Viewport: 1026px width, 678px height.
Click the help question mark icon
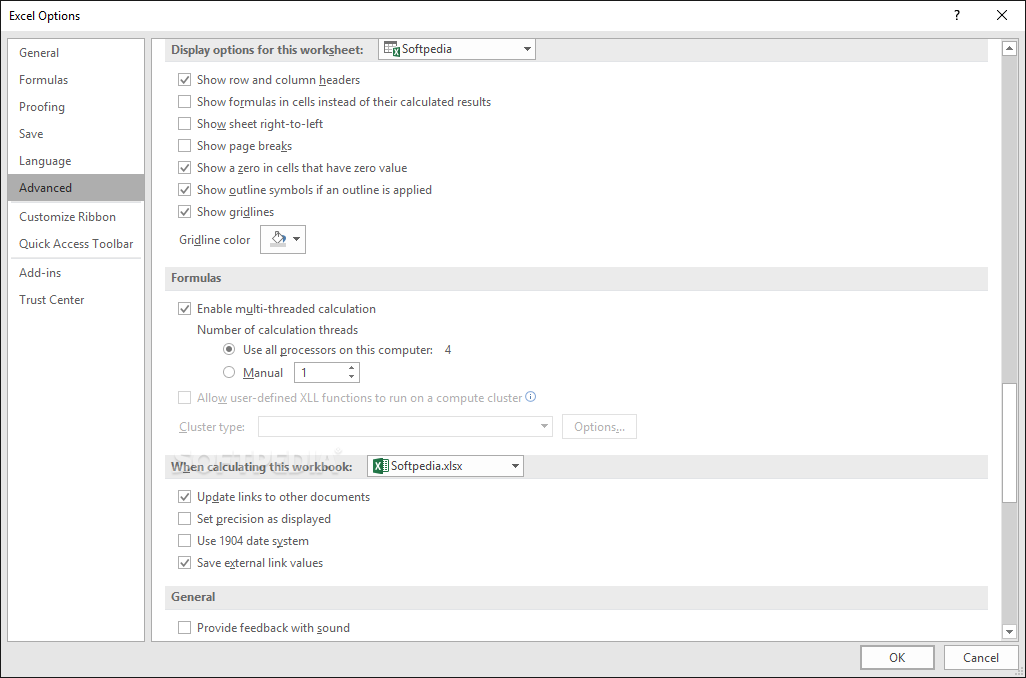tap(957, 15)
